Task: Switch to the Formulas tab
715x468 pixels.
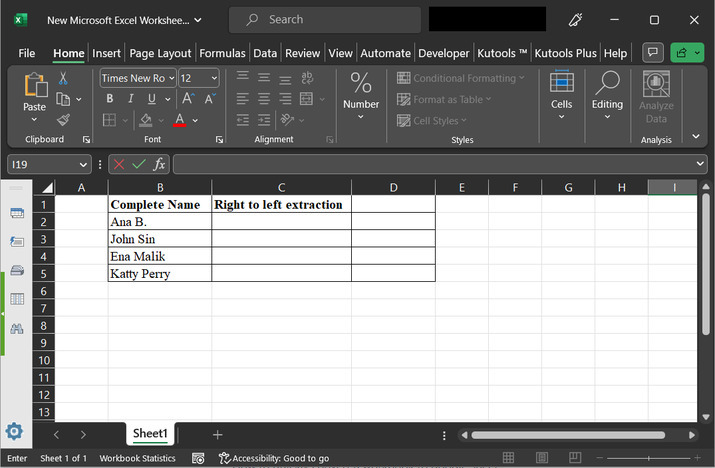Action: pos(221,53)
